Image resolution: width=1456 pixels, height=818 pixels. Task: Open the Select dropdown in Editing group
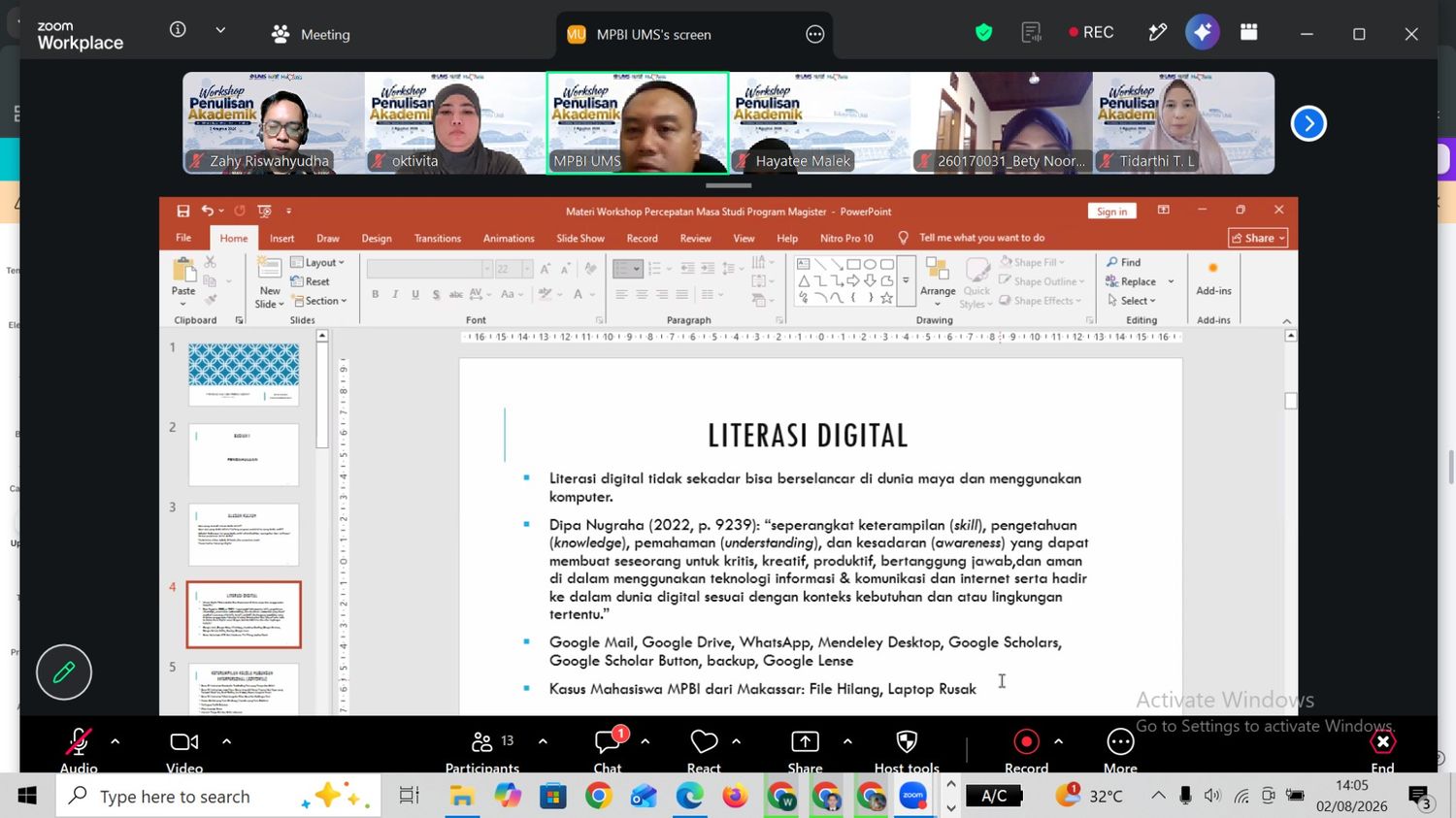(x=1132, y=301)
